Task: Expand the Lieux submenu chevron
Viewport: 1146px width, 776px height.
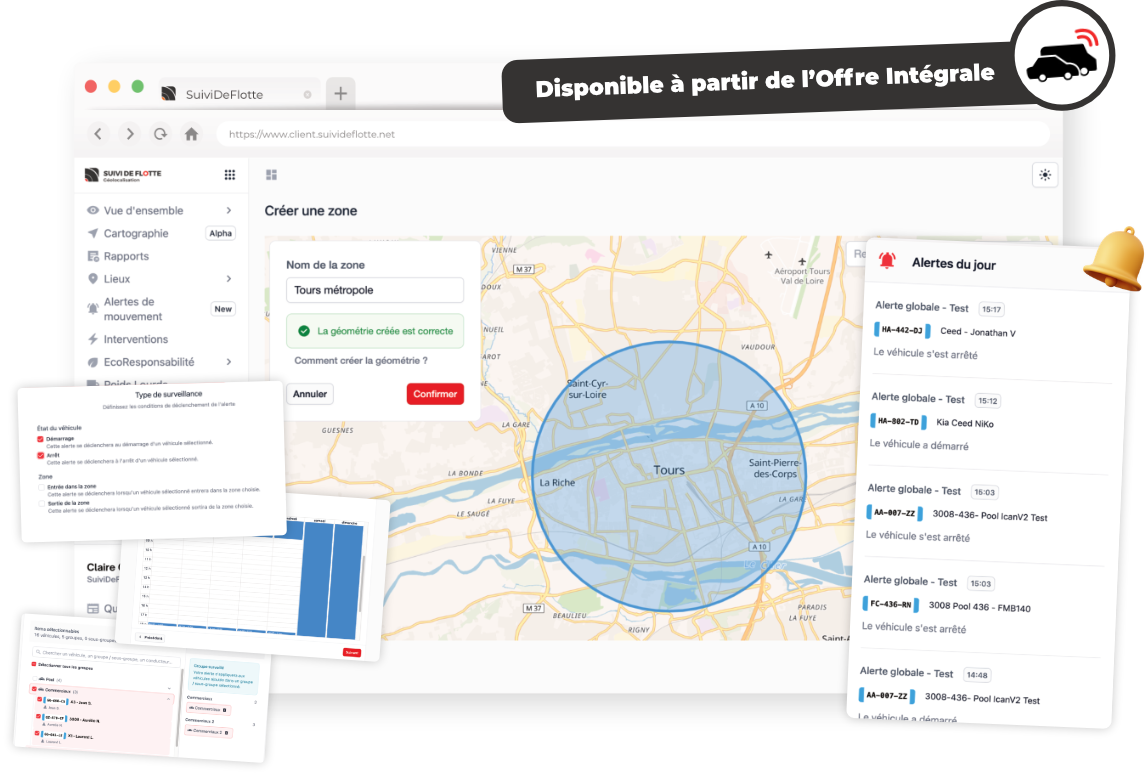Action: pos(229,278)
